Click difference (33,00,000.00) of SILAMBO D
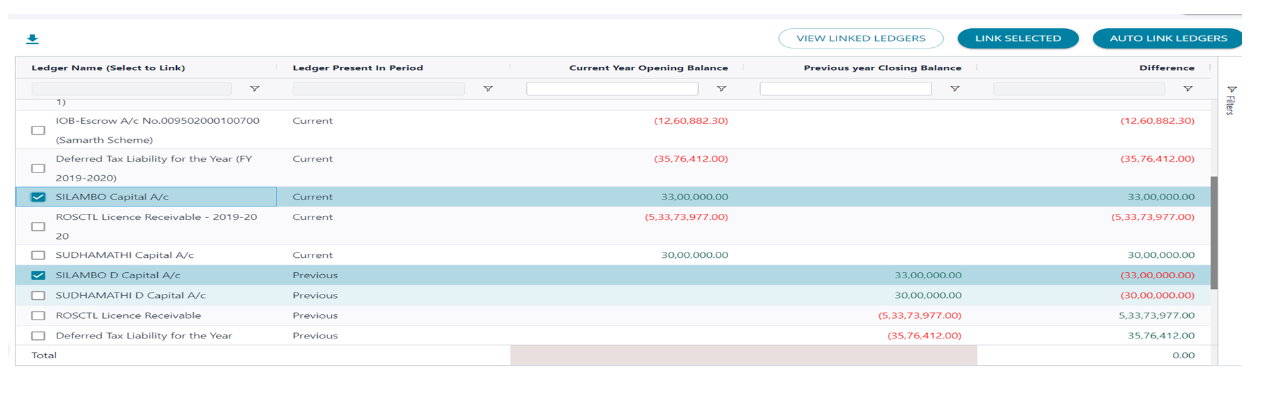1265x406 pixels. [x=1158, y=275]
